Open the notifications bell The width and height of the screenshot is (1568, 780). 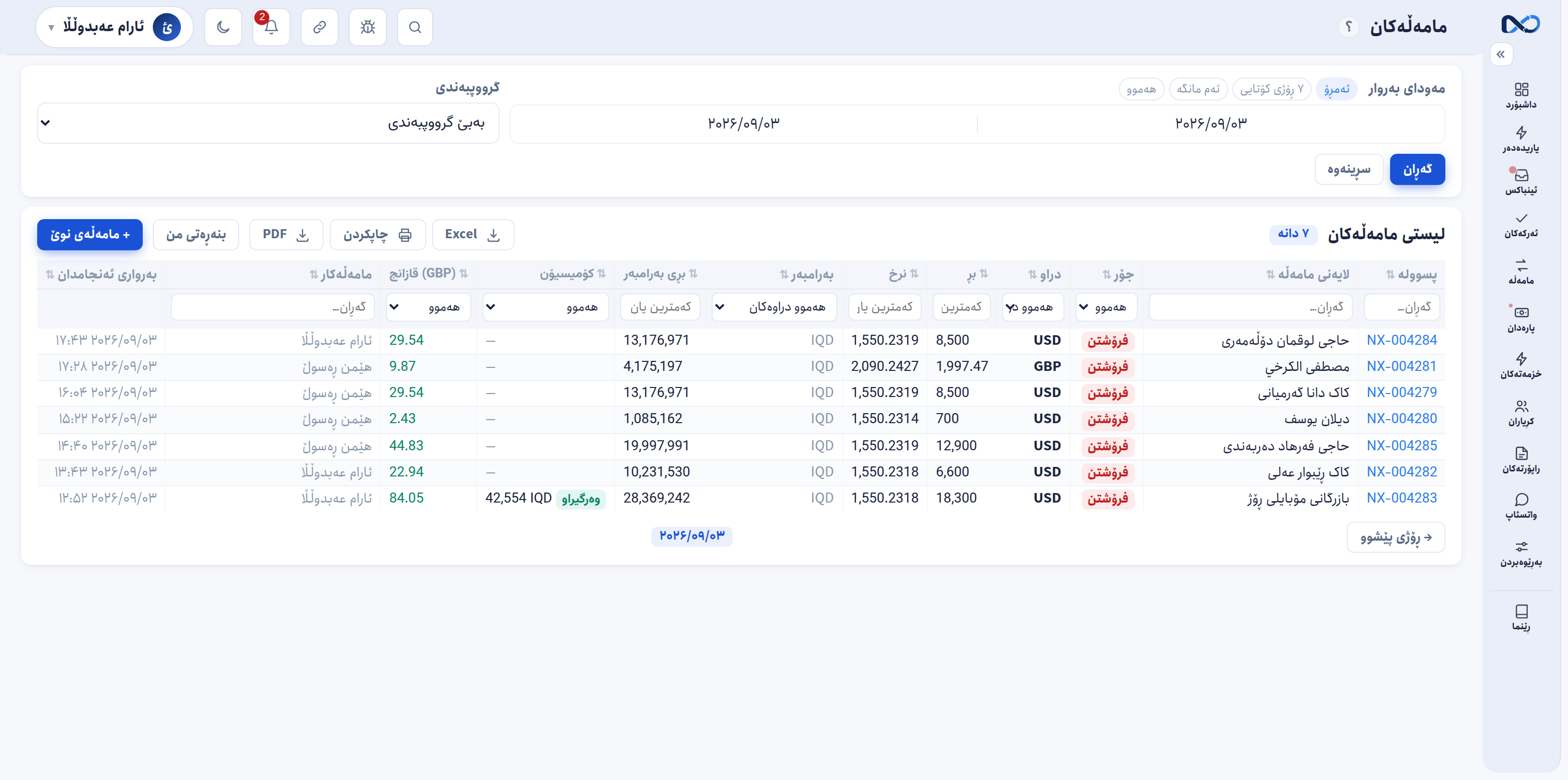(x=271, y=27)
